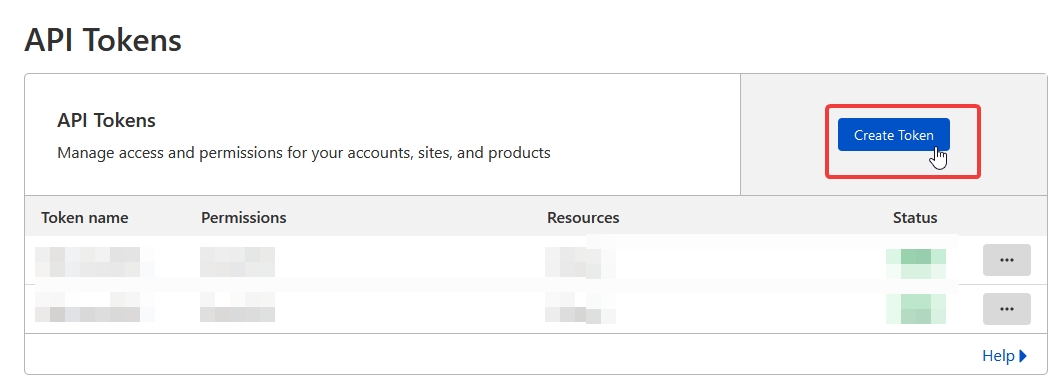Expand Help using the blue triangle arrow
The width and height of the screenshot is (1058, 384).
point(1024,356)
